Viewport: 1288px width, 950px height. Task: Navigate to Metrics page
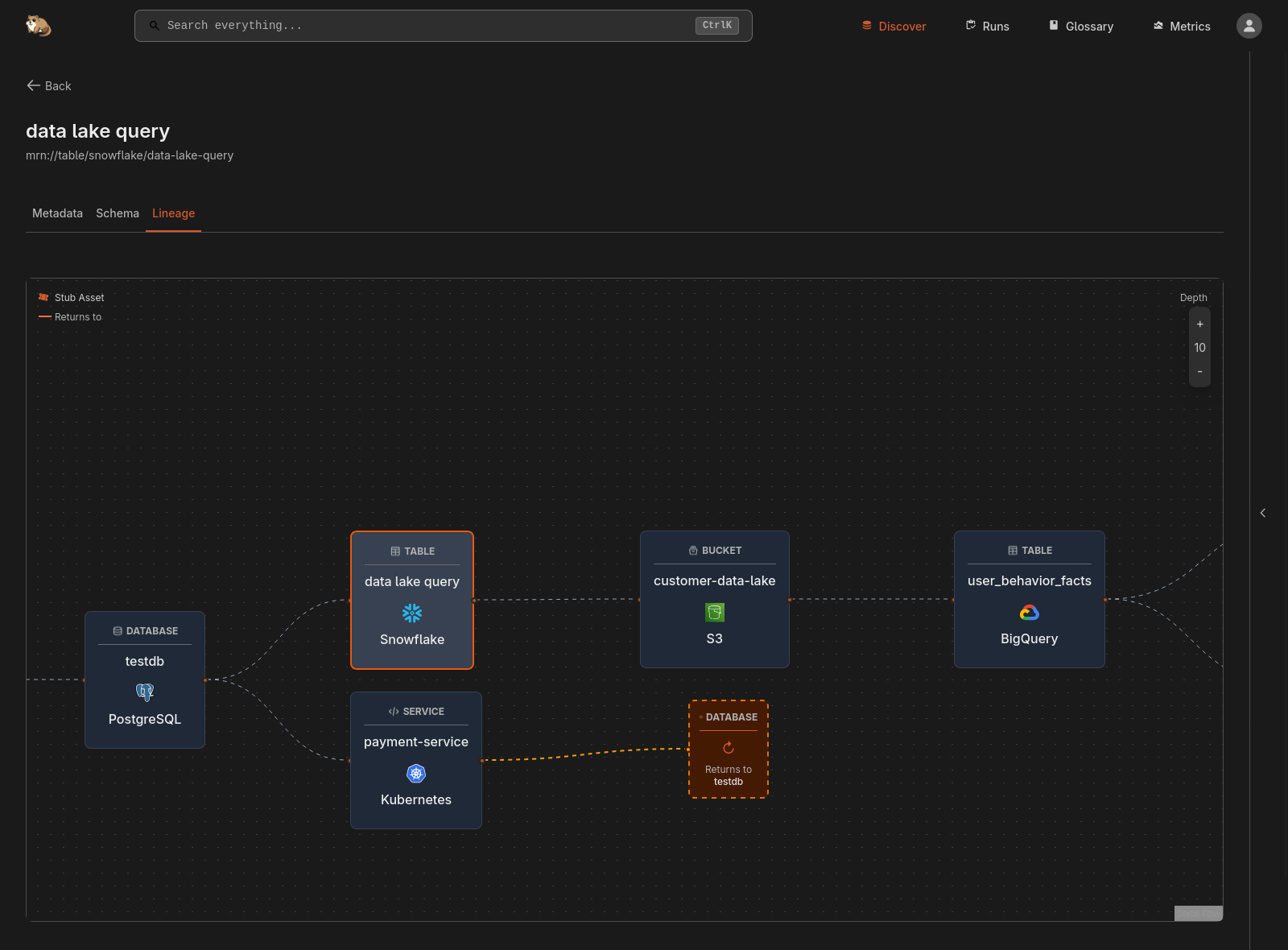1181,27
